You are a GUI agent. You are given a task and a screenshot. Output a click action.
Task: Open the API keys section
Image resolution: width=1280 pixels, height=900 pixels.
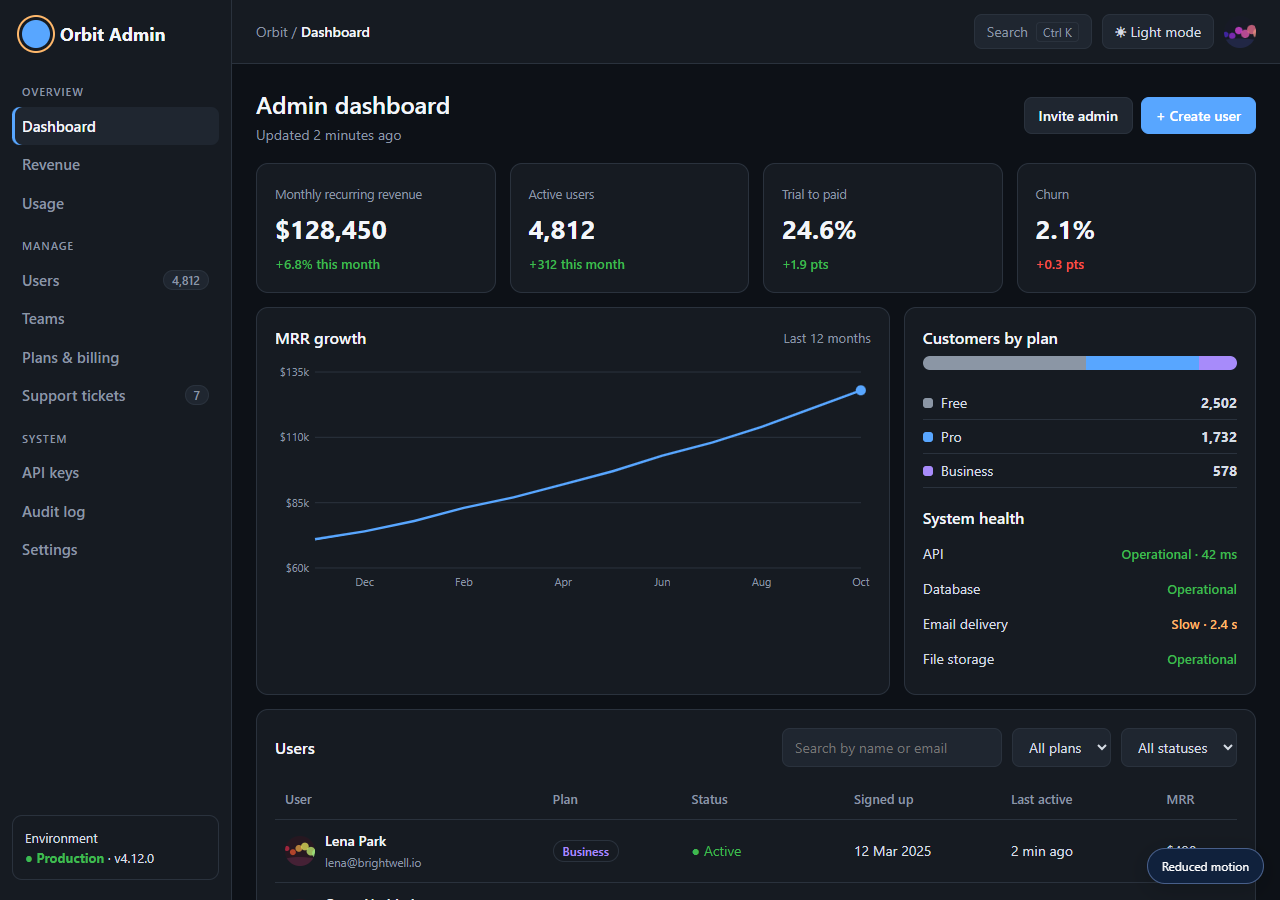tap(116, 473)
